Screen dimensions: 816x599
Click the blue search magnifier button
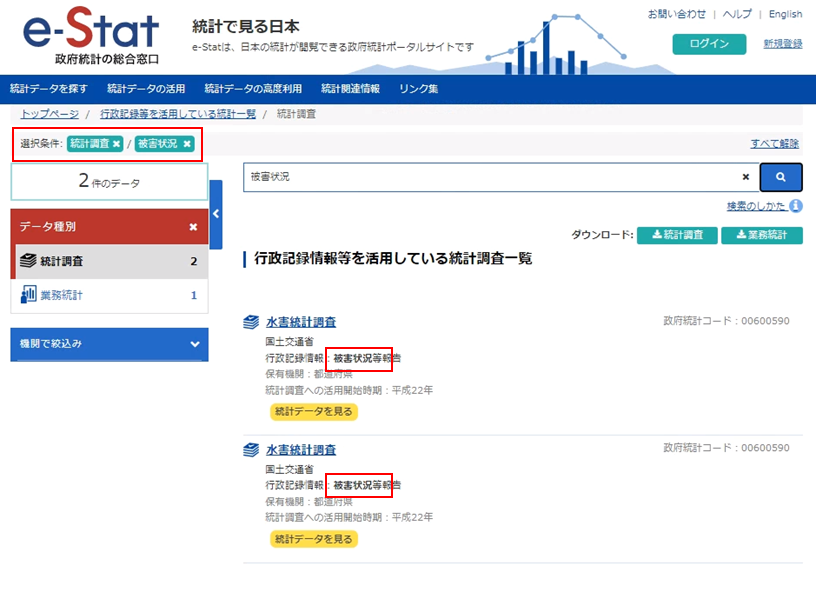click(x=781, y=177)
